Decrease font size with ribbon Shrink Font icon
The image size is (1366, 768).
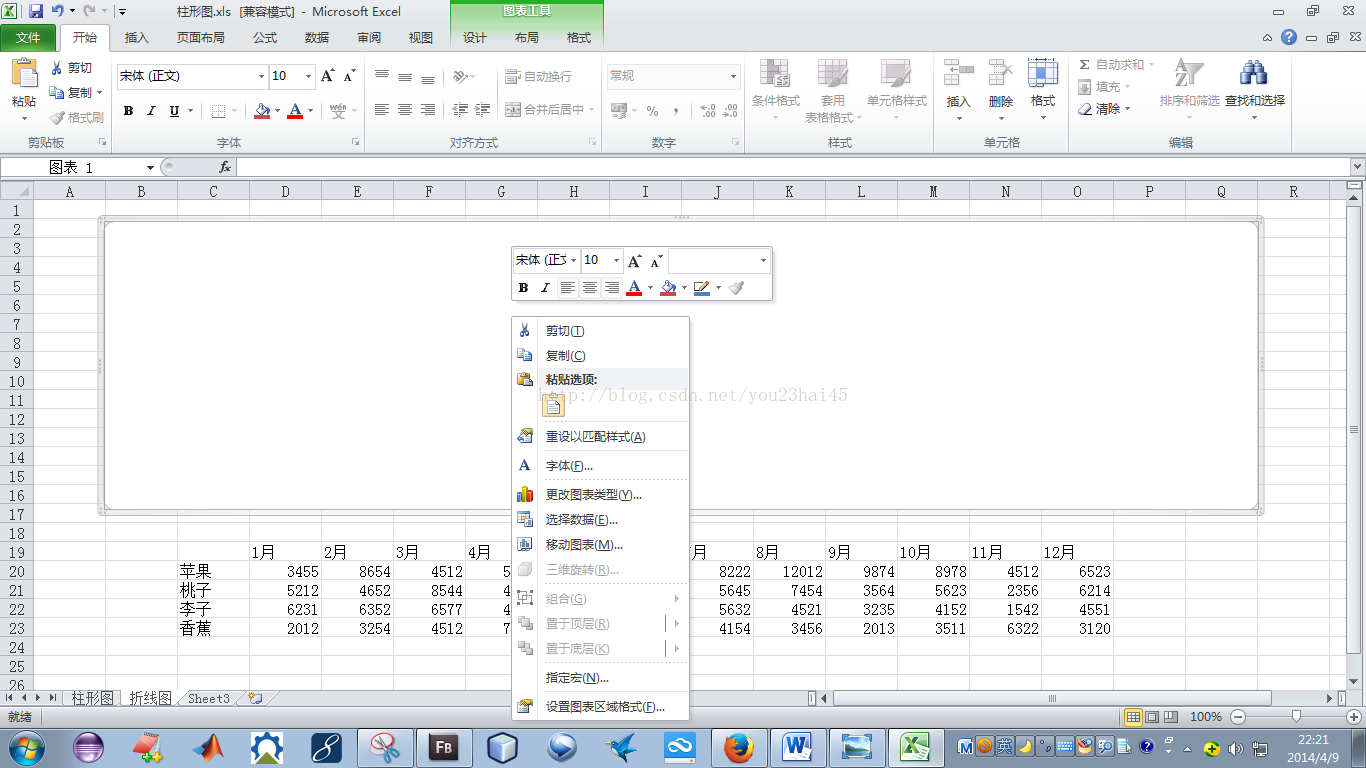pyautogui.click(x=349, y=76)
